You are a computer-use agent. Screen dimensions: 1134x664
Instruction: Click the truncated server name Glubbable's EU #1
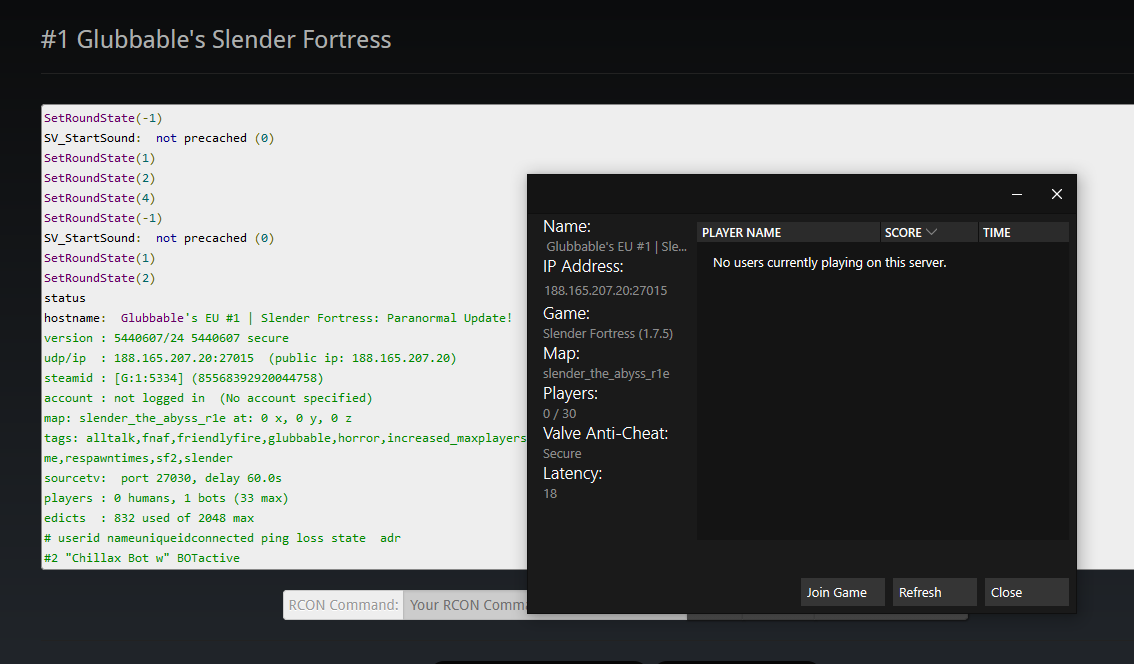pos(616,247)
